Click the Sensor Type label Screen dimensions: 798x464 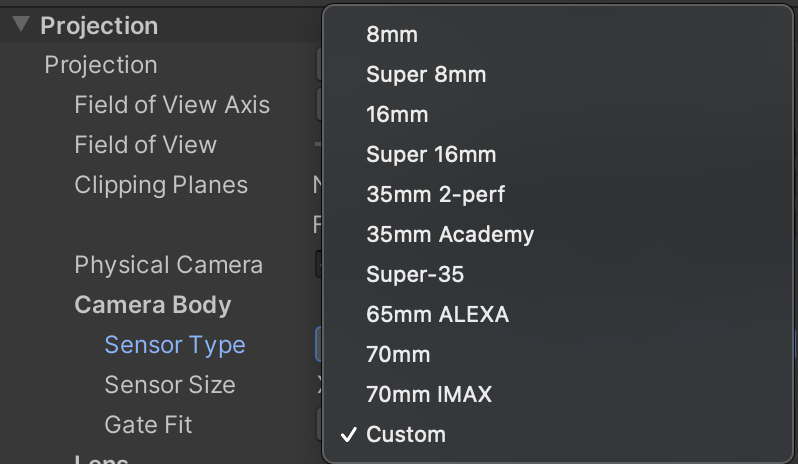pos(175,345)
